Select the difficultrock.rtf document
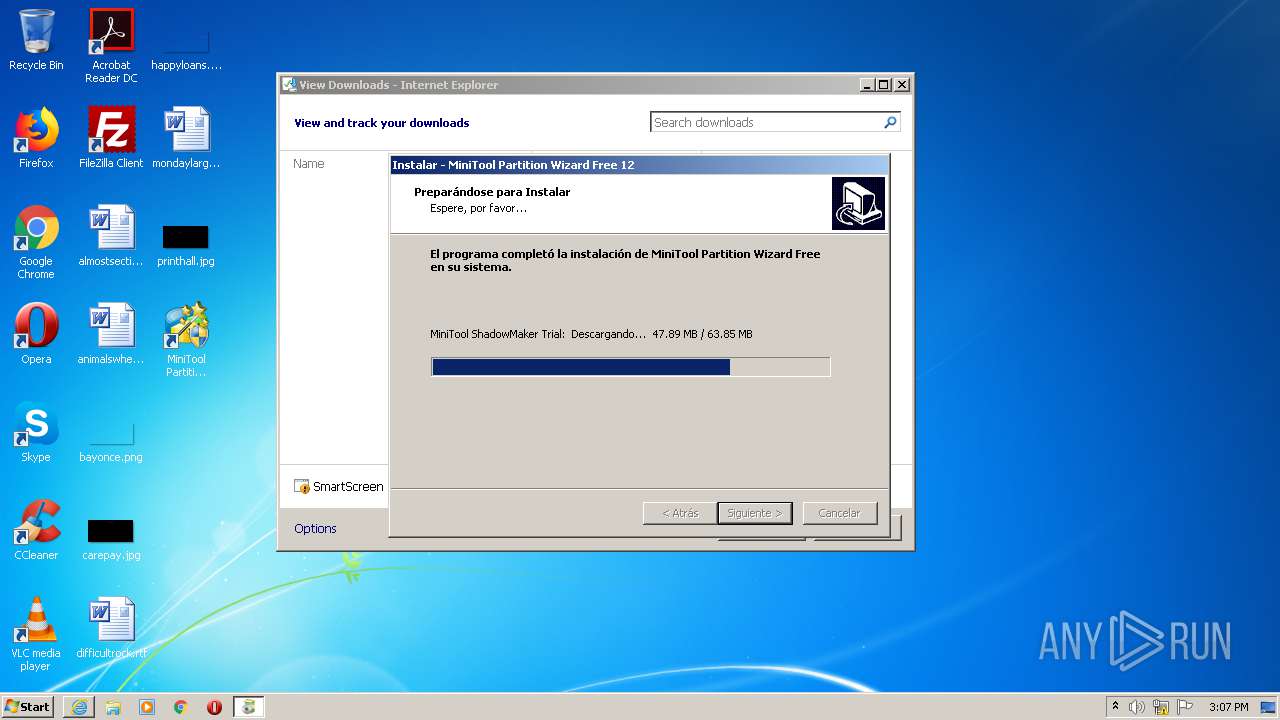The width and height of the screenshot is (1280, 720). 111,628
